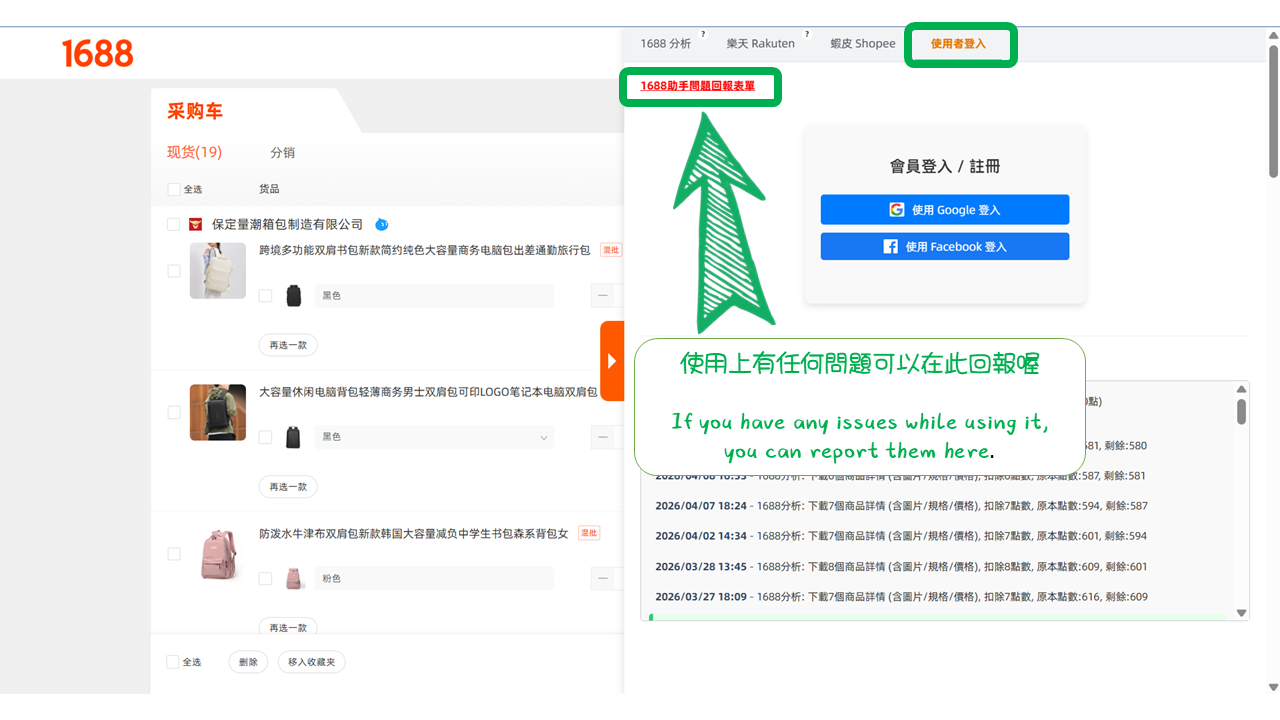Switch to the 蝦皮 Shopee tab

[x=863, y=44]
